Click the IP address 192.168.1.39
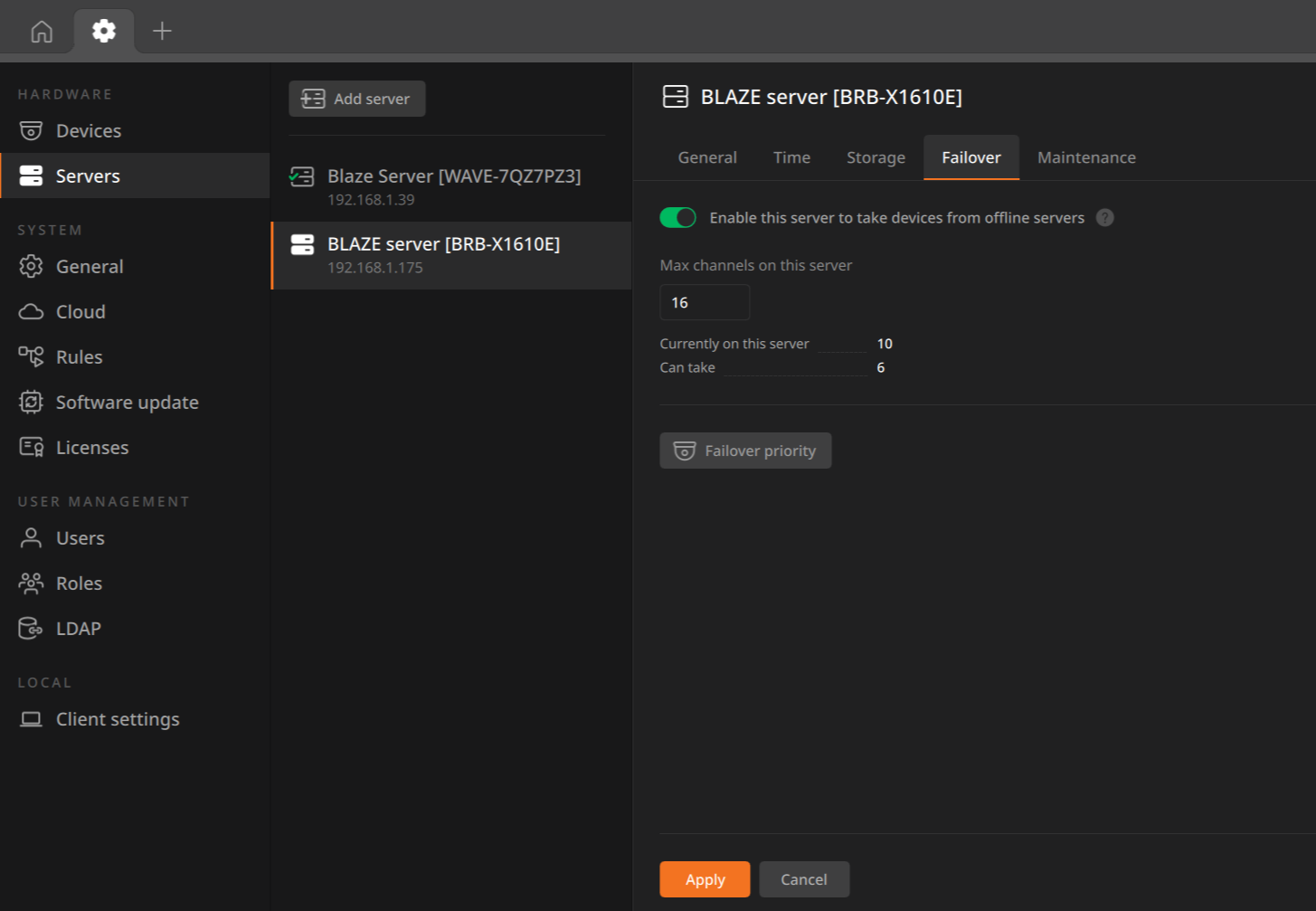The height and width of the screenshot is (911, 1316). coord(371,200)
